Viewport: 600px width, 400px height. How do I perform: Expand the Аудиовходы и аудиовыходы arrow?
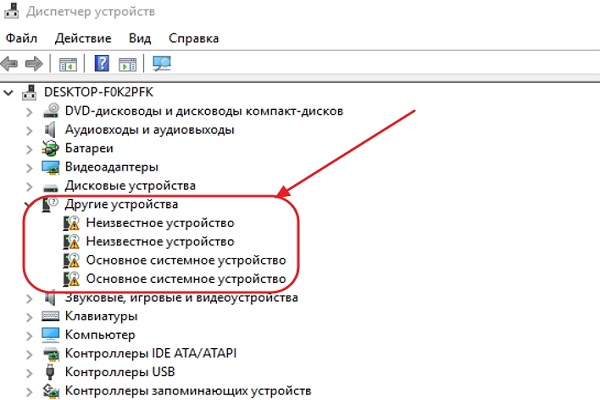(29, 131)
